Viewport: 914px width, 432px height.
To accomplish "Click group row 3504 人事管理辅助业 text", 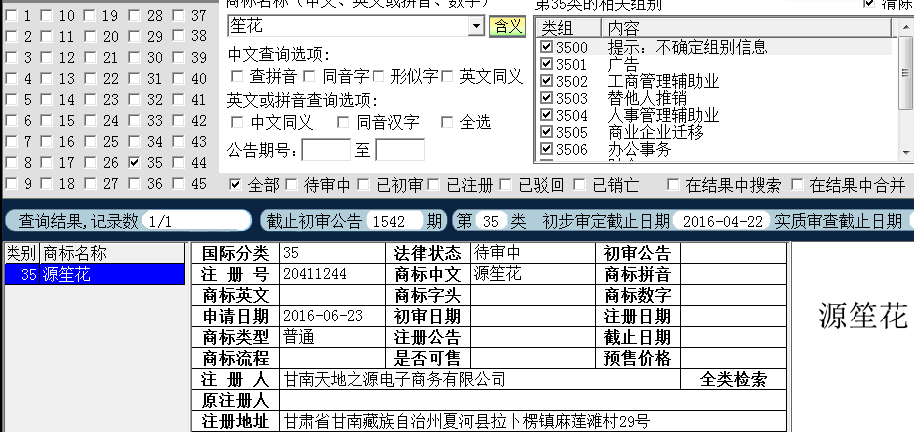I will [x=663, y=115].
